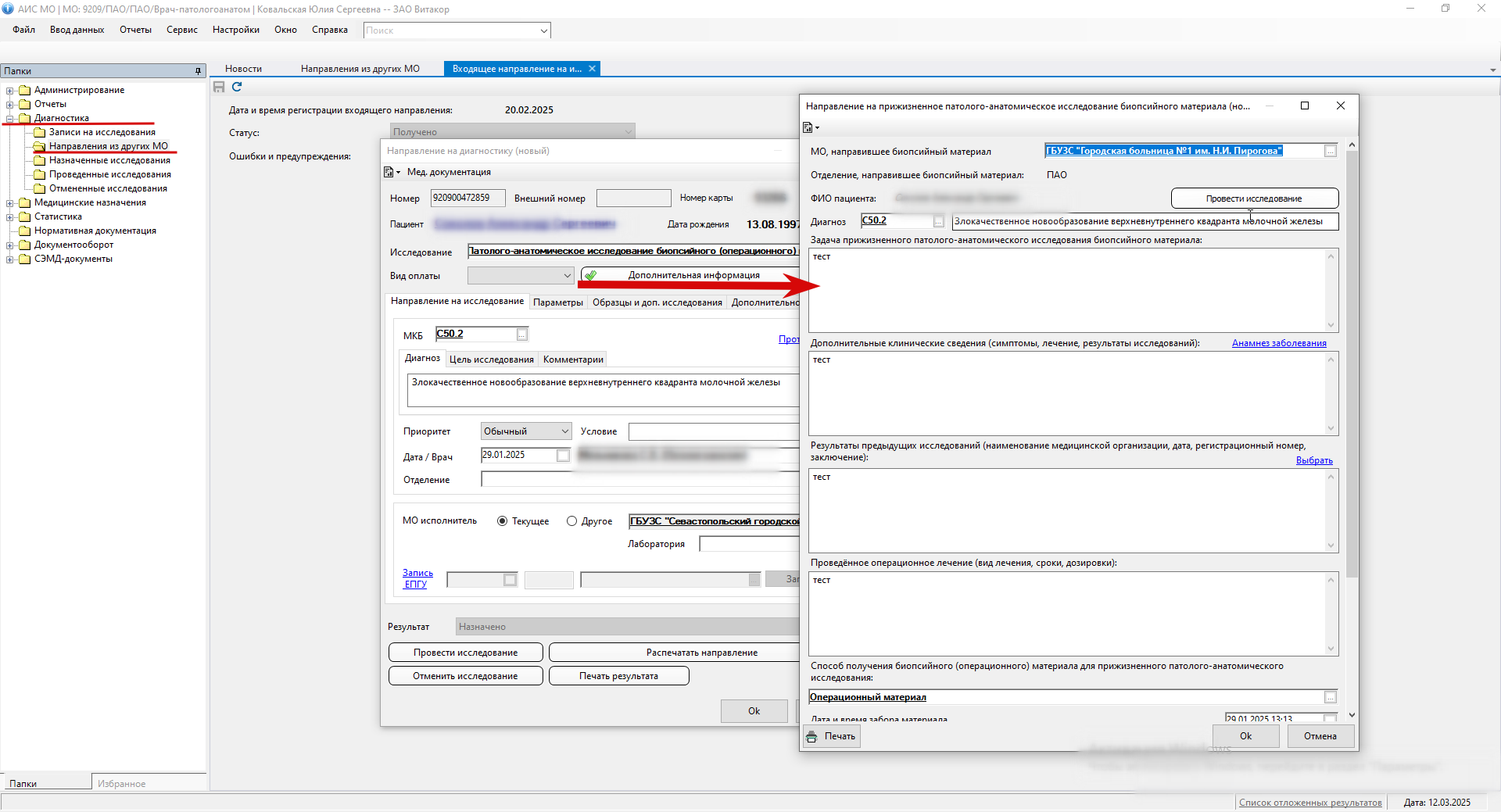Switch to the Новости tab
The image size is (1501, 812).
[x=243, y=69]
